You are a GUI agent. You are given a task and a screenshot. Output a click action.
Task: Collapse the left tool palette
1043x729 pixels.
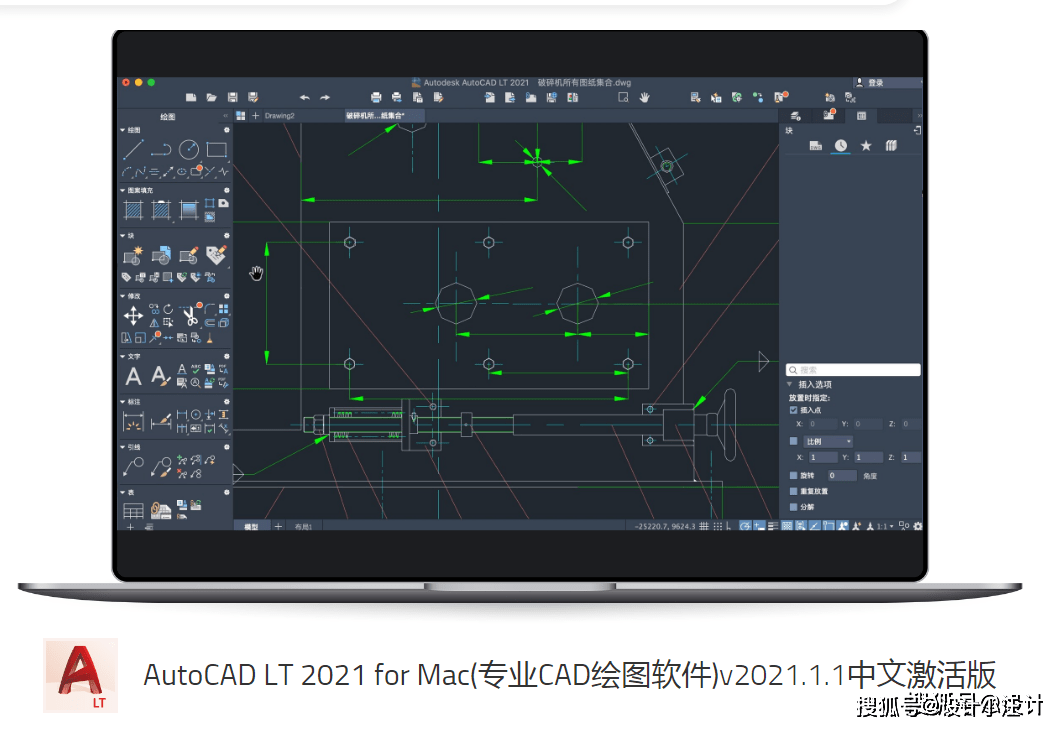pos(225,116)
